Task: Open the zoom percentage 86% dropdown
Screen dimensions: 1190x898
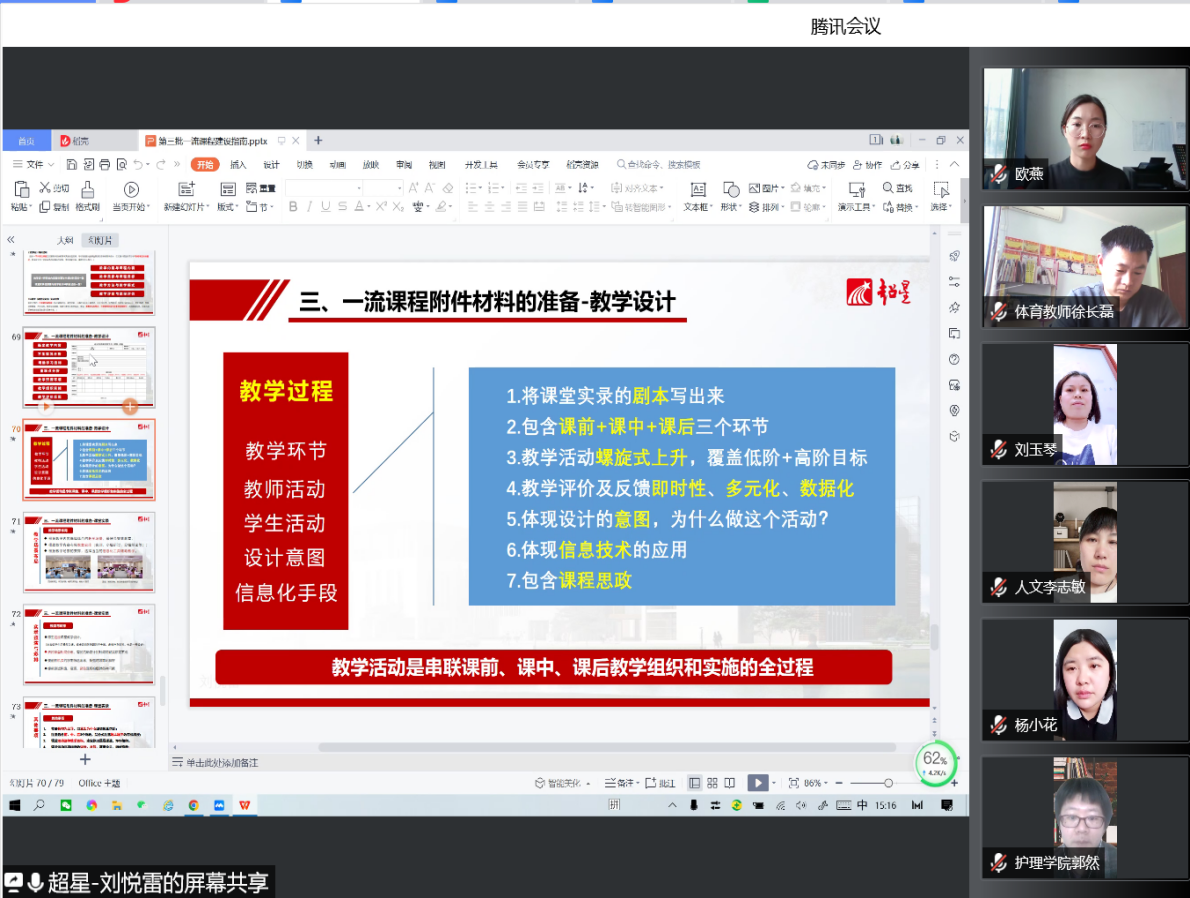Action: pyautogui.click(x=814, y=783)
